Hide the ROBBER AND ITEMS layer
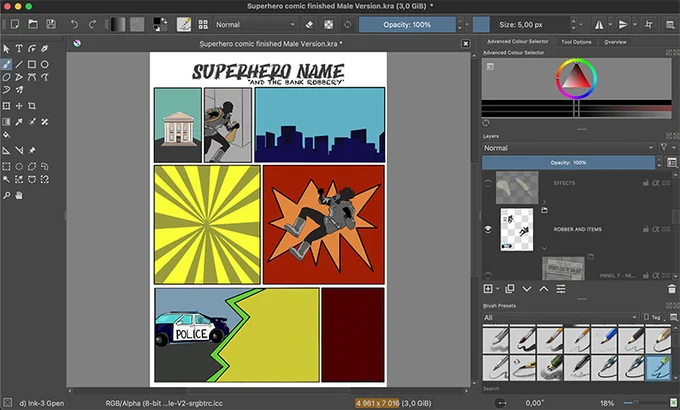 click(x=488, y=230)
